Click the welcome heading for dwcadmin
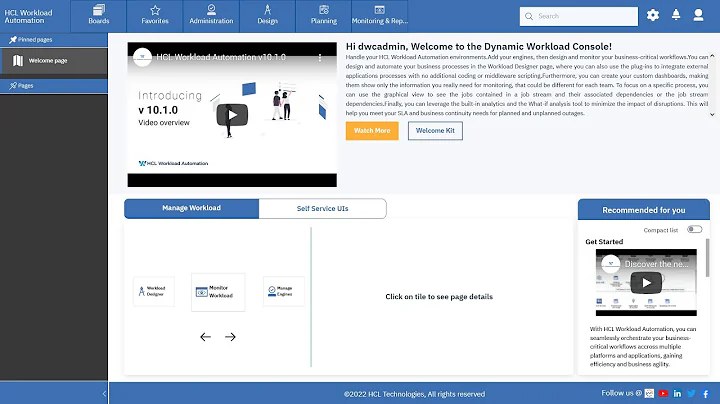 [478, 46]
